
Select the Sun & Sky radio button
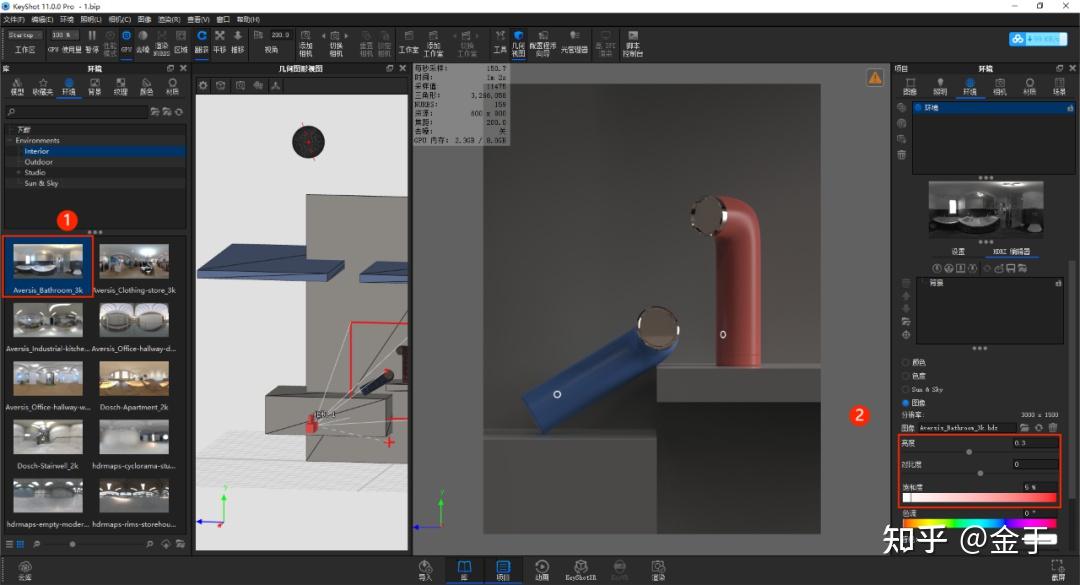[906, 389]
